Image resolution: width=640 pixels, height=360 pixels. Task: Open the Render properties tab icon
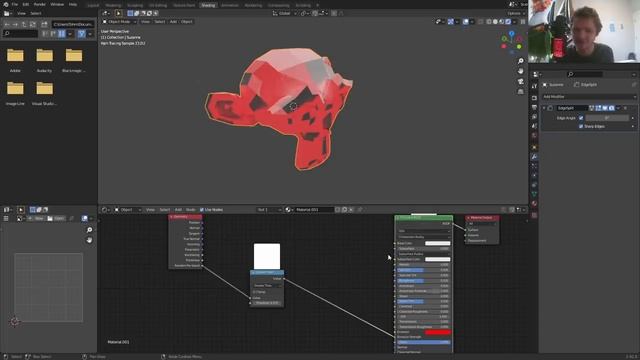click(534, 98)
